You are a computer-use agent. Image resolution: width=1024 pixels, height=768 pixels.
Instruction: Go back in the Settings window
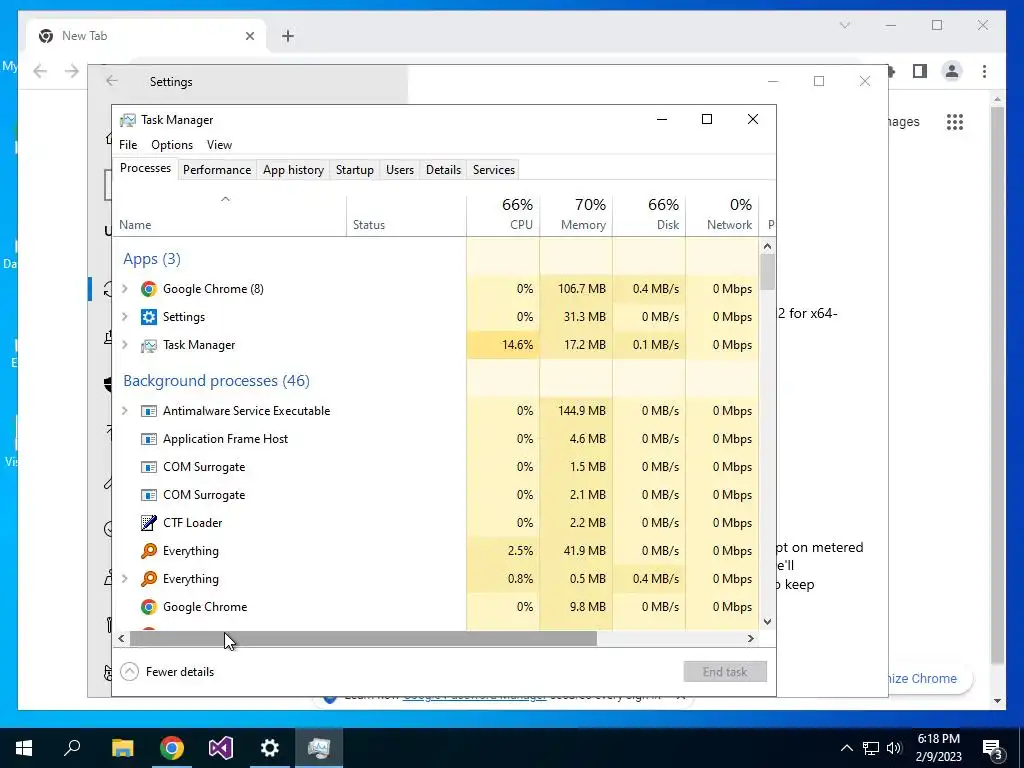(112, 81)
